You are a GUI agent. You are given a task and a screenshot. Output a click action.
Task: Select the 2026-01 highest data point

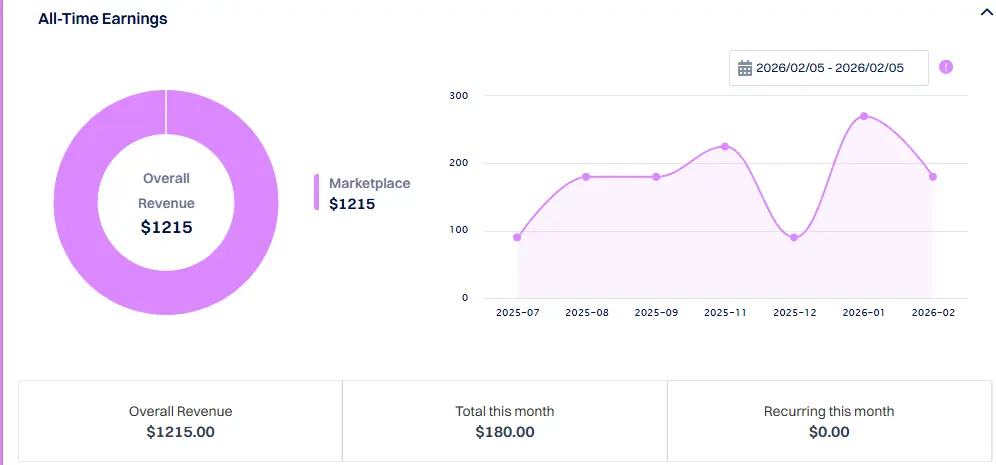coord(864,116)
